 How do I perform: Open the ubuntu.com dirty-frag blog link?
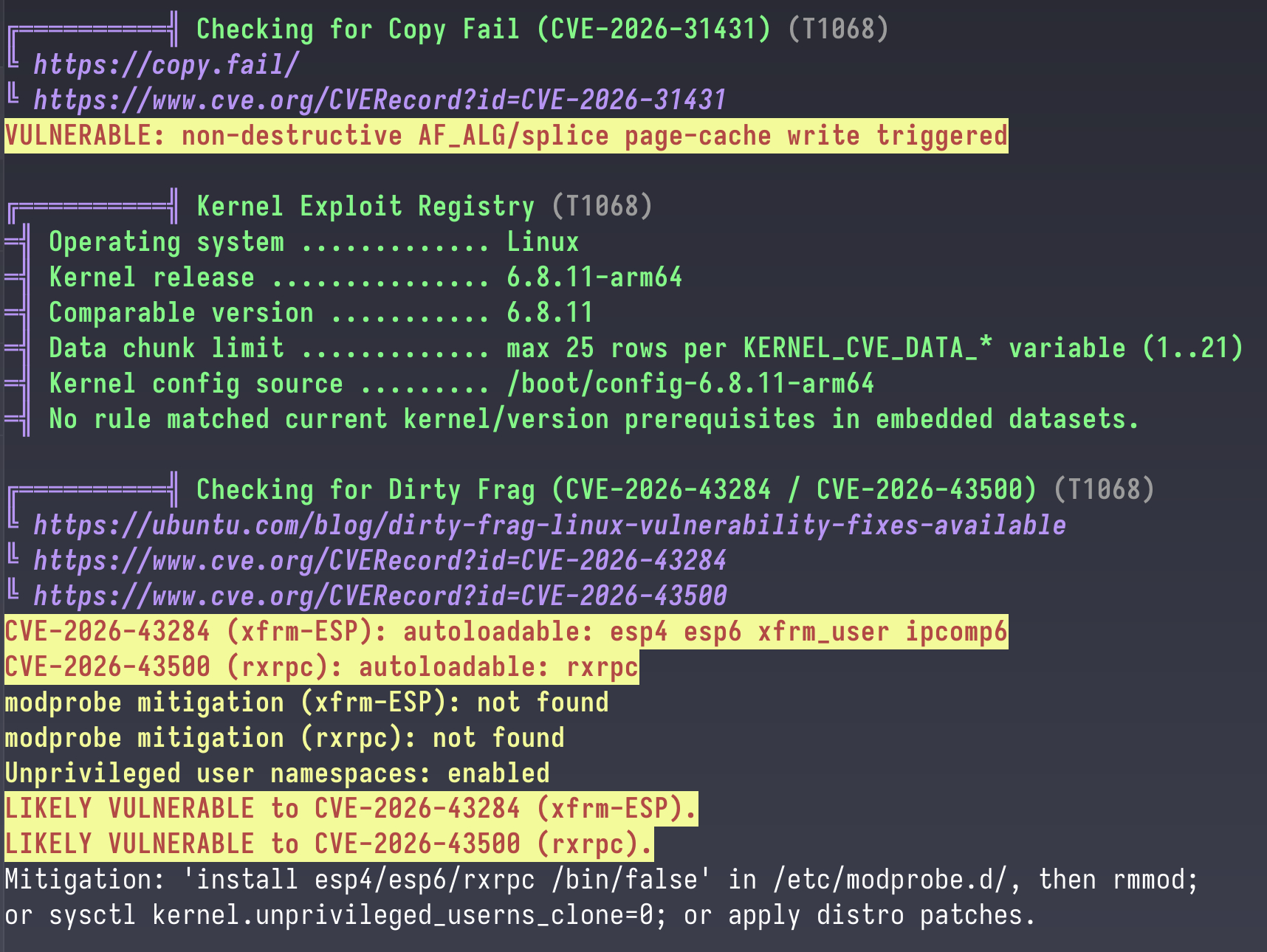click(550, 525)
